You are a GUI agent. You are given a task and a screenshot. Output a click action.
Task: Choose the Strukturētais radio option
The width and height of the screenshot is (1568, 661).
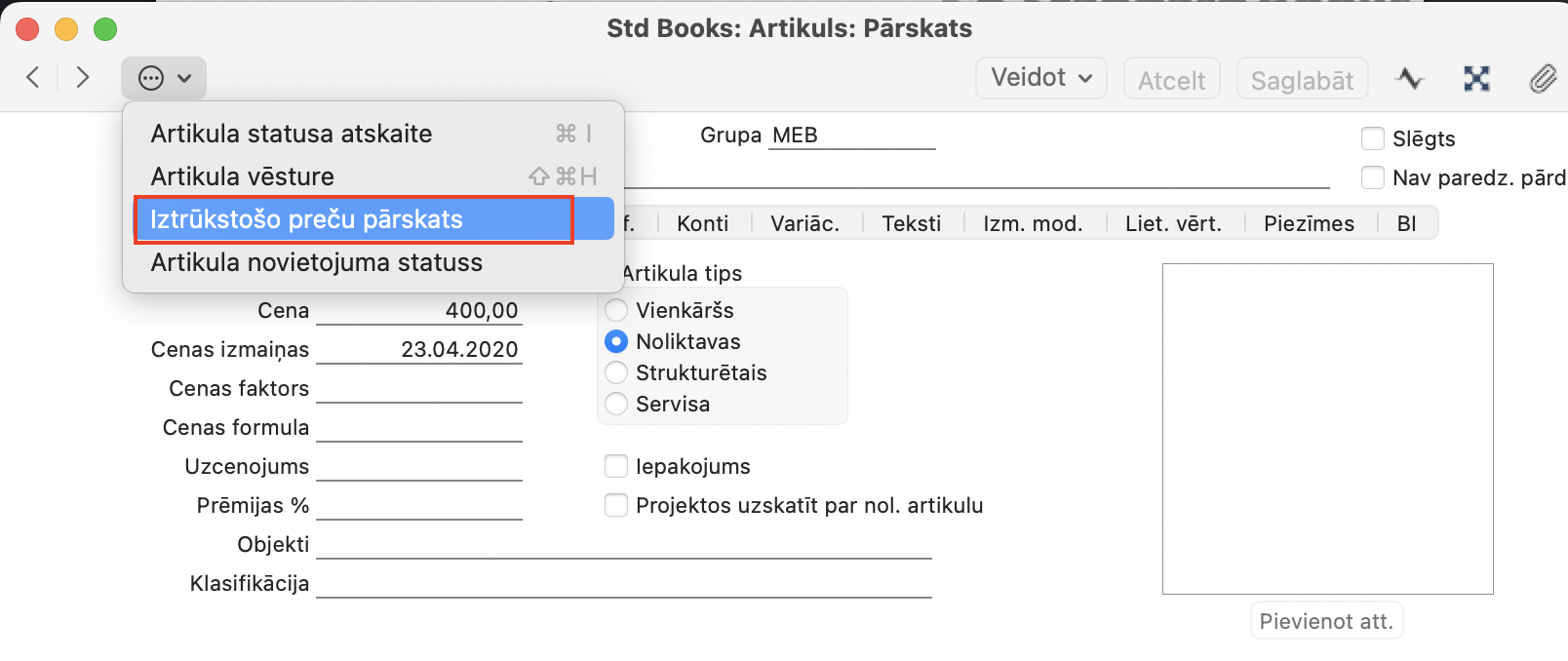[616, 372]
